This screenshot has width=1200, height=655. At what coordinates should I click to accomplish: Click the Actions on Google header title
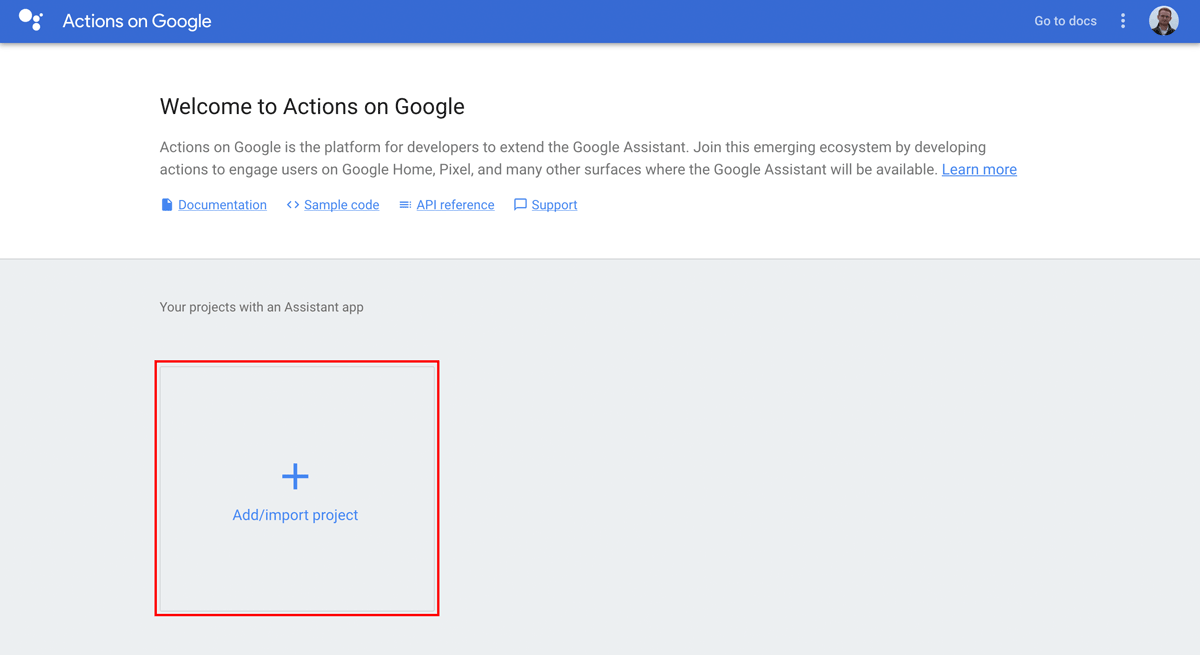tap(137, 21)
